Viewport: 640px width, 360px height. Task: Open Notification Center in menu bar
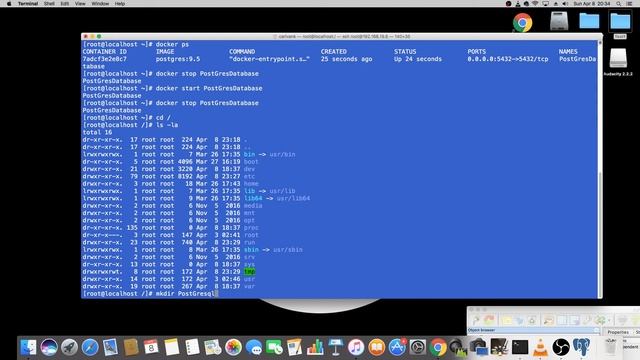(x=630, y=3)
